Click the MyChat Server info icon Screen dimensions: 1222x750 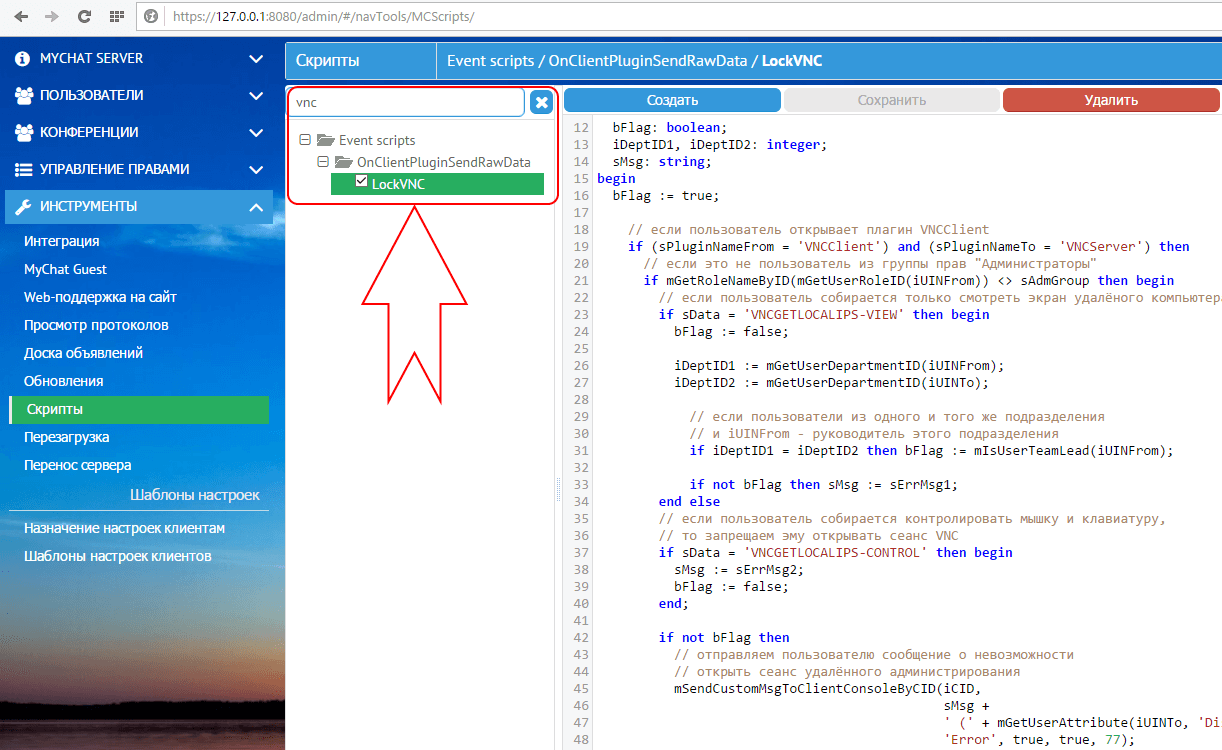22,59
